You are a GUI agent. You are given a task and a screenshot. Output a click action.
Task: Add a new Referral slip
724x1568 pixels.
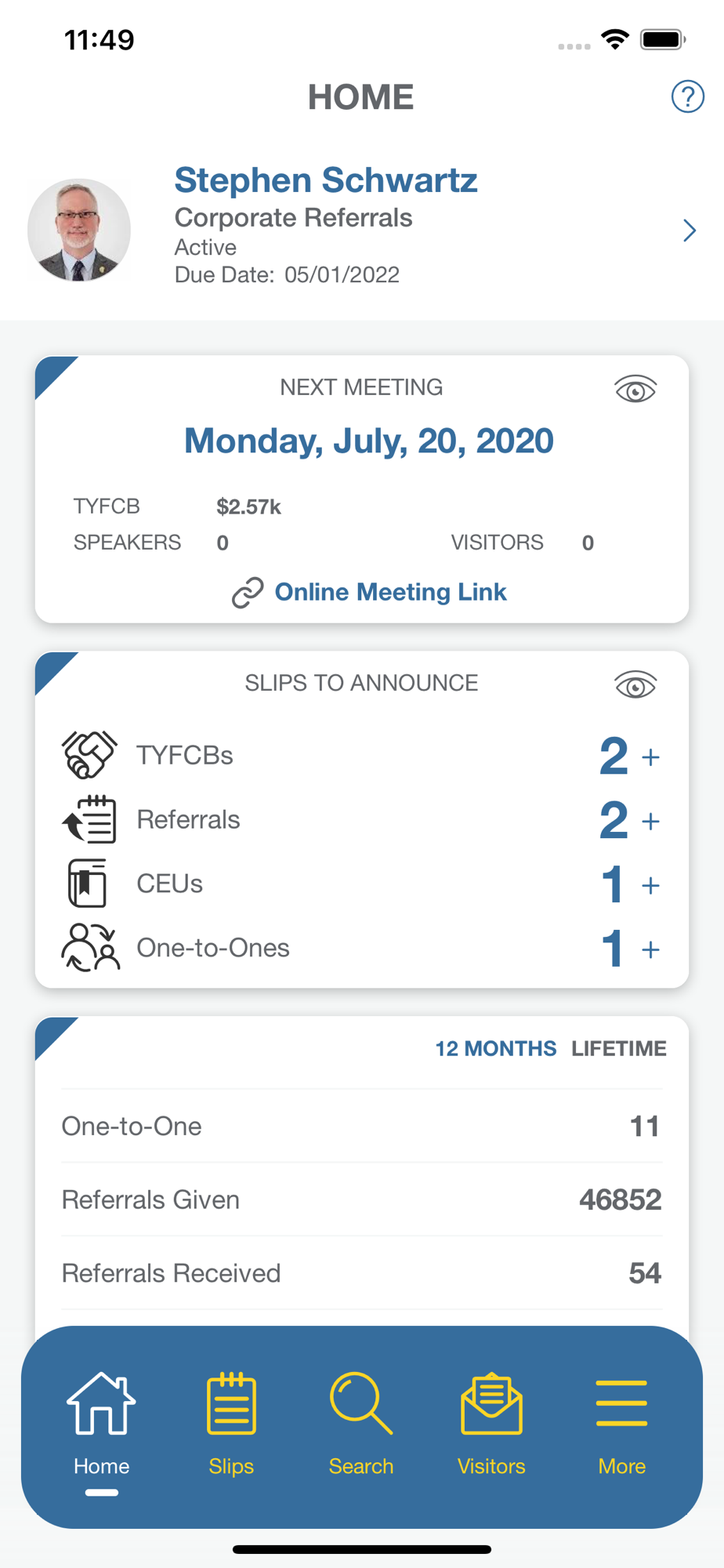tap(650, 822)
